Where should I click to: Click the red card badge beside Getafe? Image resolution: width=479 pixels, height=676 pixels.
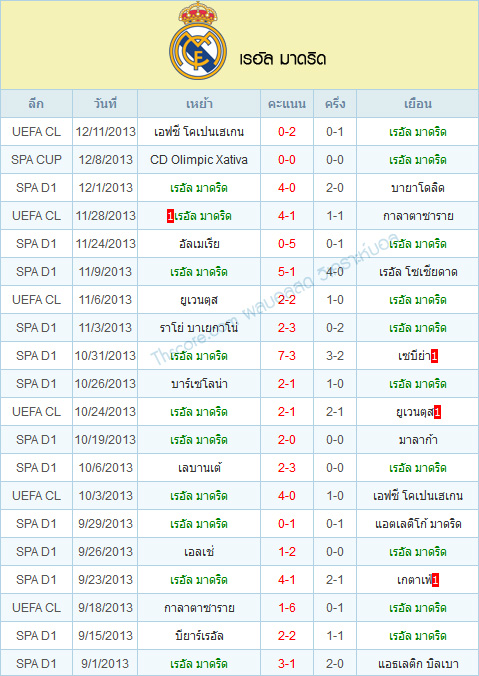click(x=435, y=581)
